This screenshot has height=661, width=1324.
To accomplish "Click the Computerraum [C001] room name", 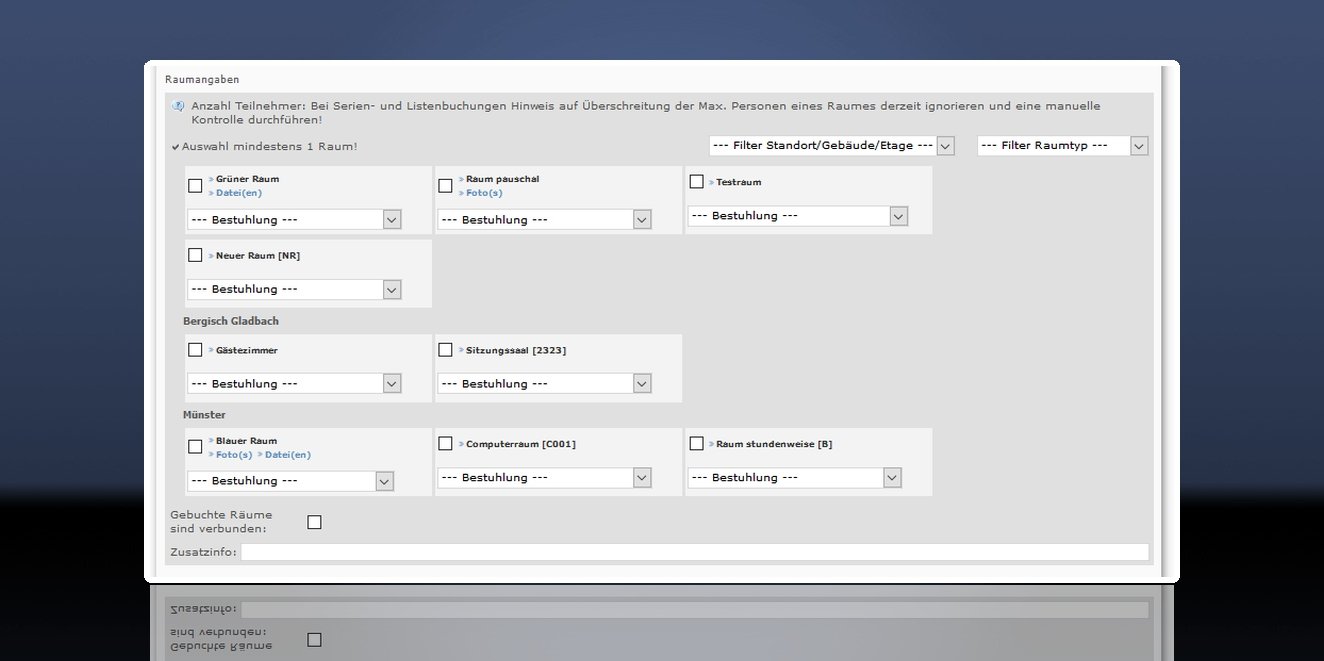I will [x=521, y=444].
